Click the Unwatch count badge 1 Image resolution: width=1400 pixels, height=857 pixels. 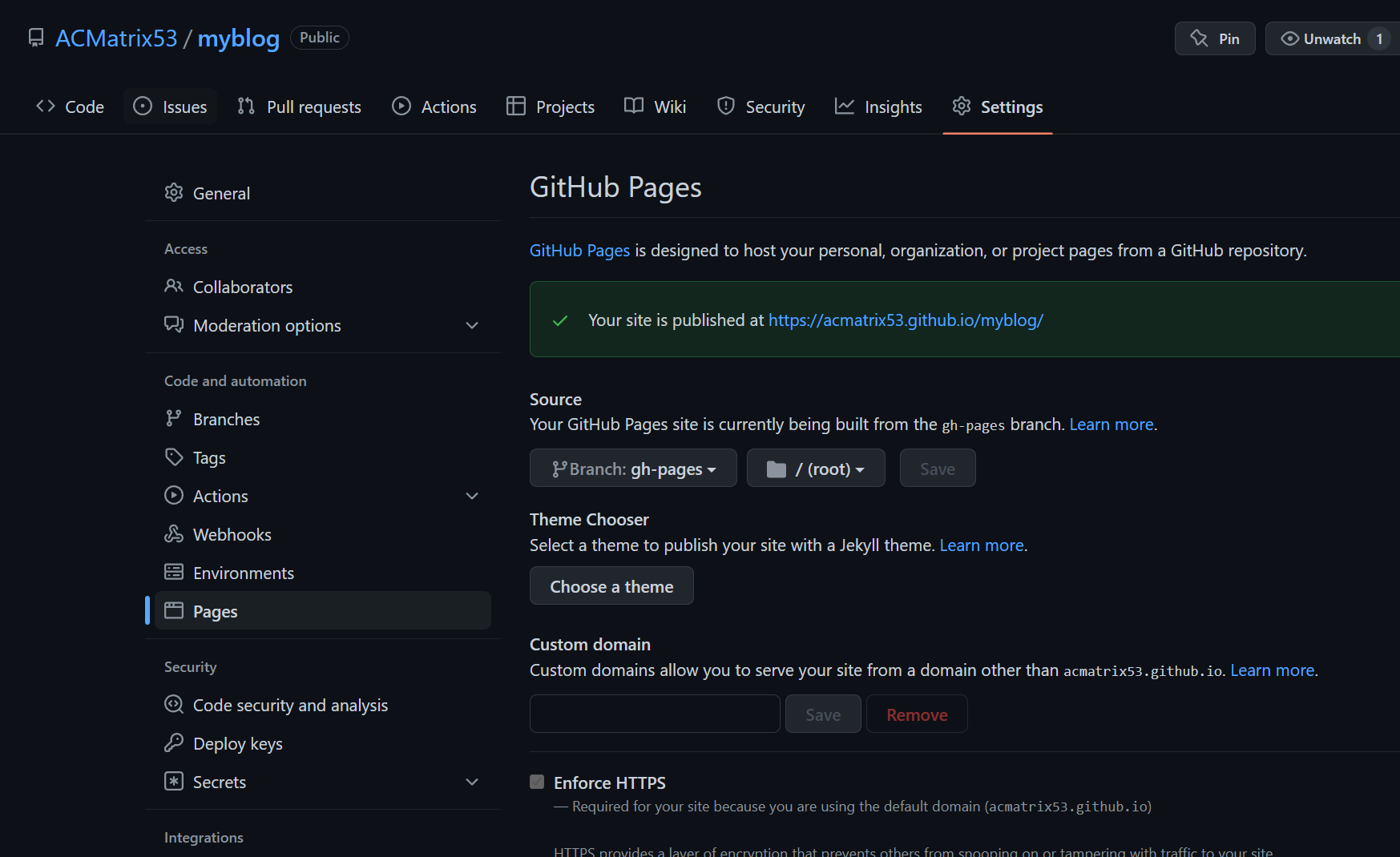(1379, 38)
